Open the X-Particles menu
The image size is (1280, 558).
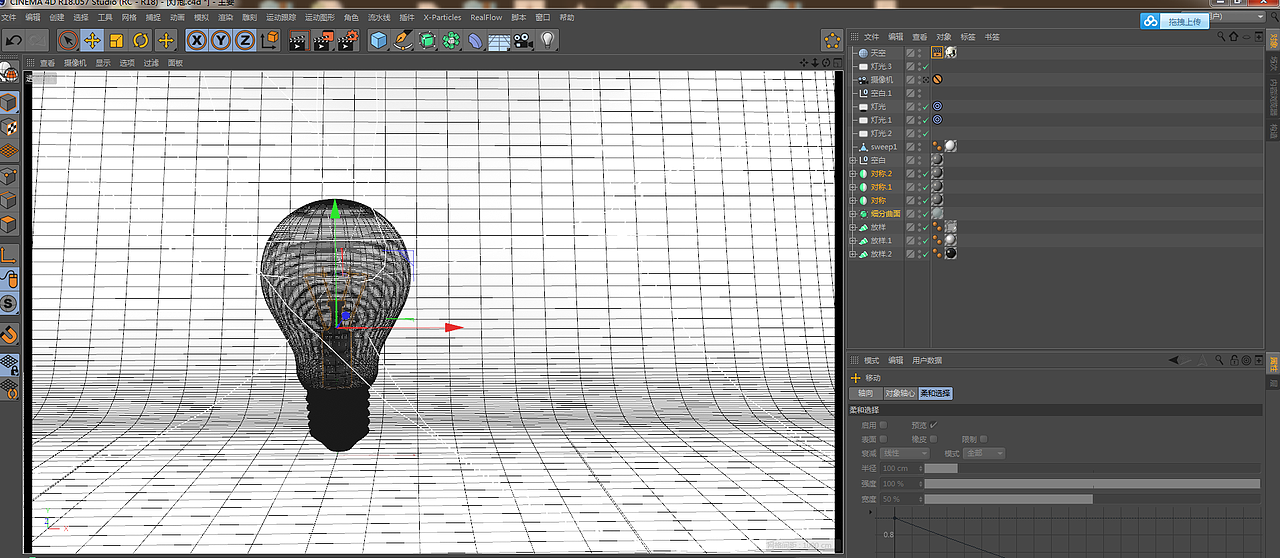point(442,17)
